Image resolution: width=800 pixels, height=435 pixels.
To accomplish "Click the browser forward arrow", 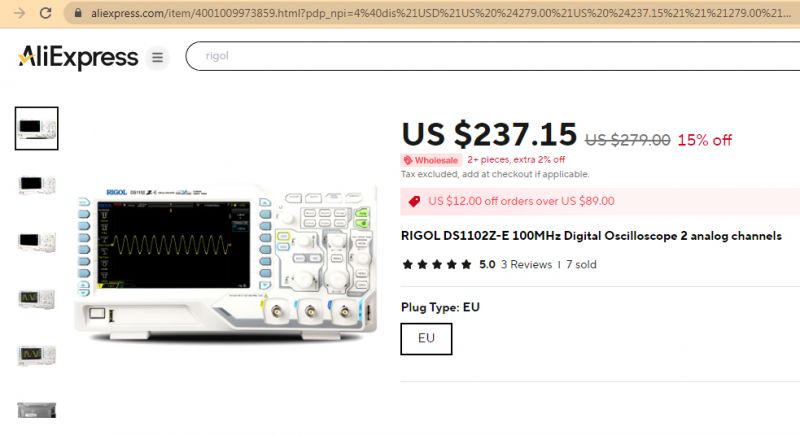I will coord(19,13).
